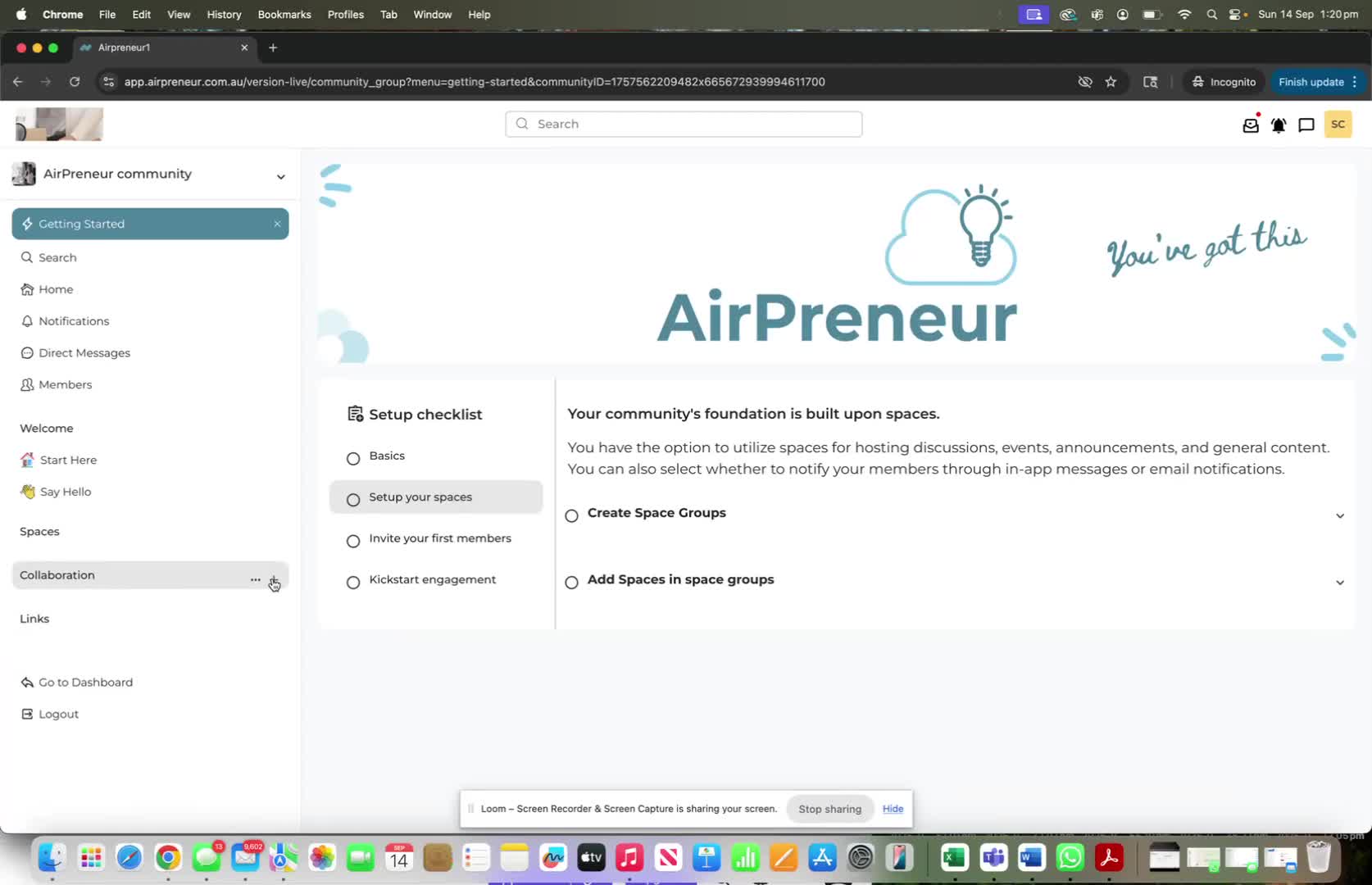
Task: Open the Incognito indicator
Action: tap(1224, 82)
